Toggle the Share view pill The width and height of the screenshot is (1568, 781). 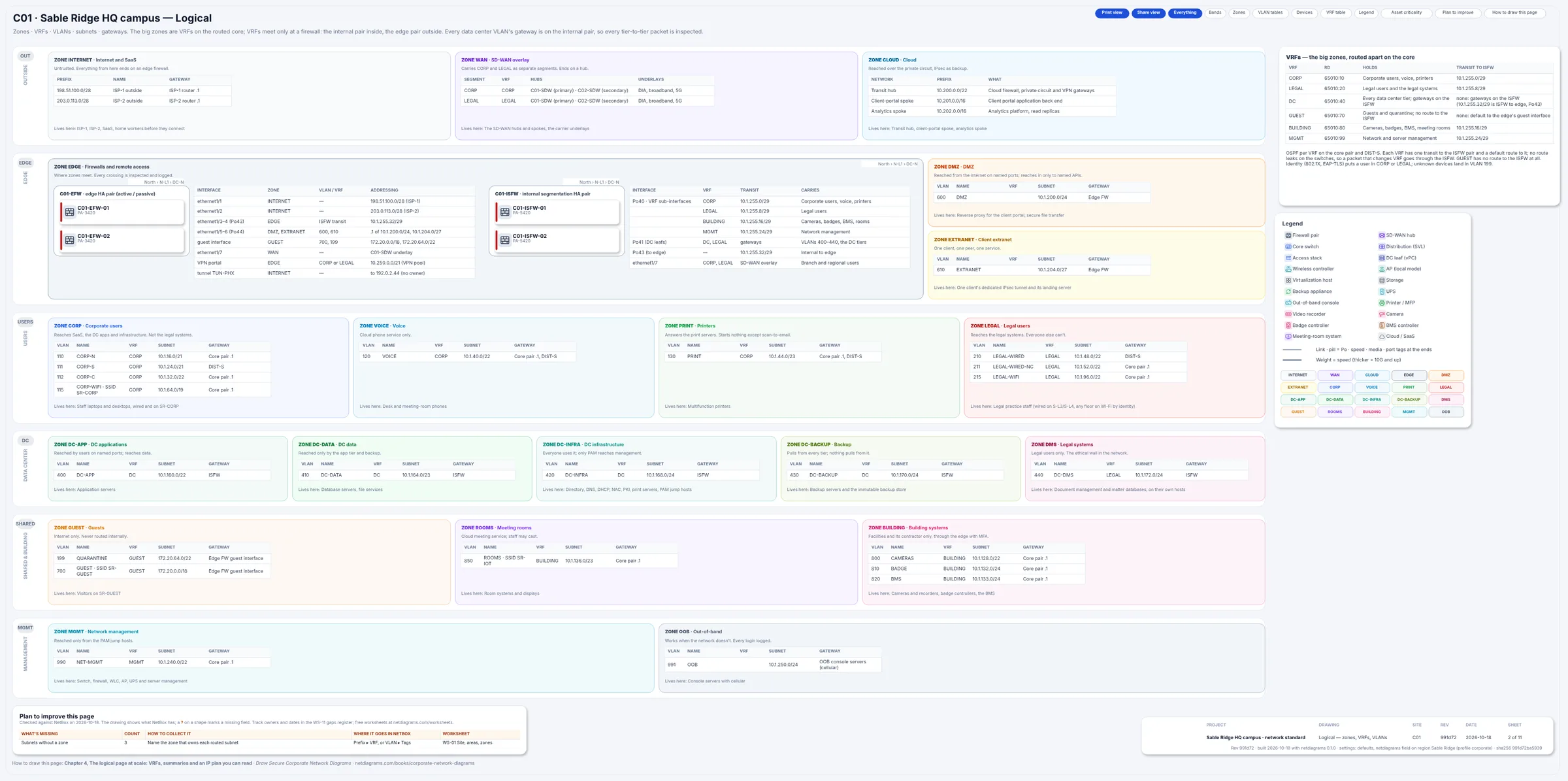1148,12
